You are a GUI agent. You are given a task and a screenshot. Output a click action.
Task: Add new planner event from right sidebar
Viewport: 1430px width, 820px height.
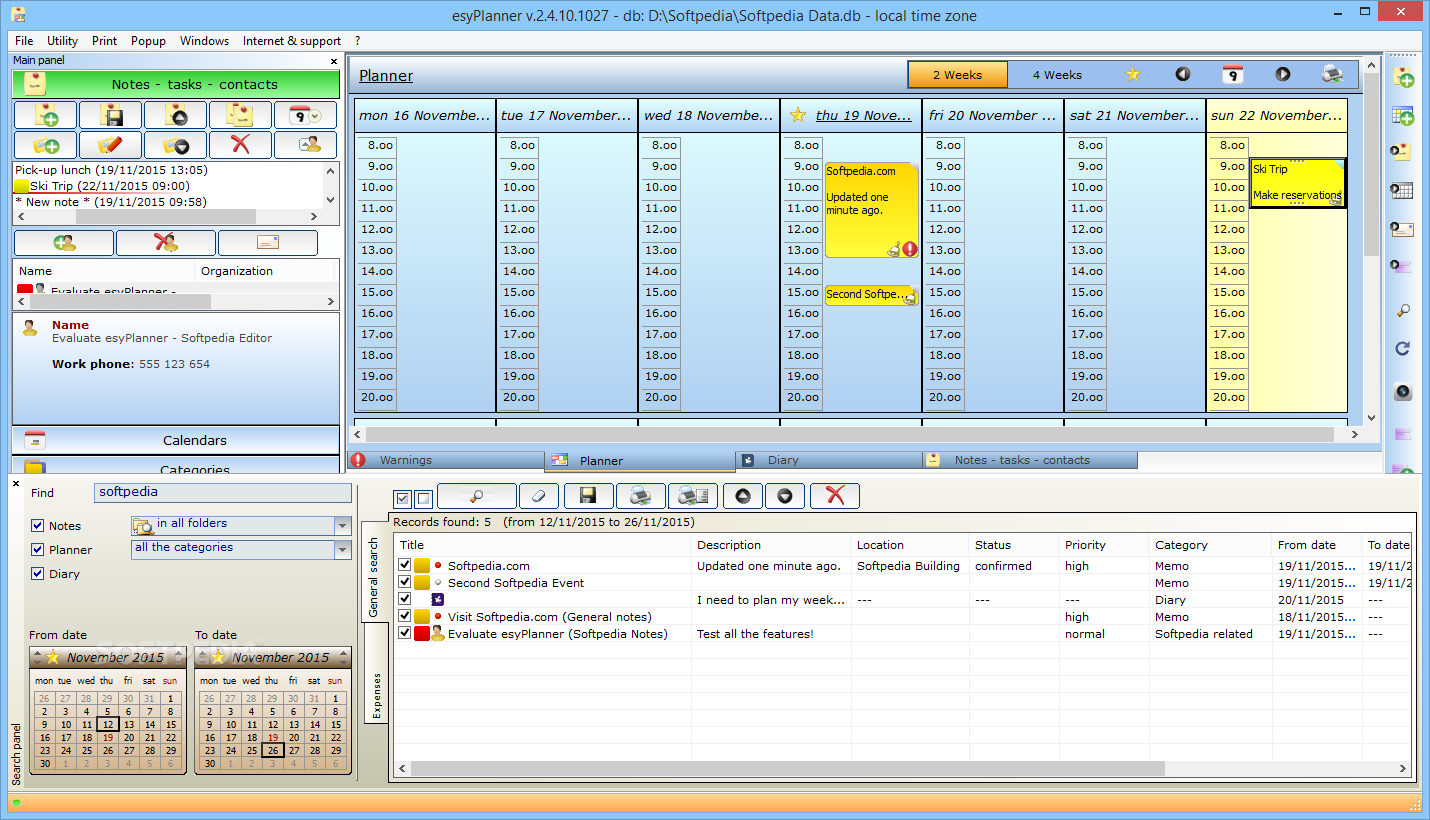pyautogui.click(x=1403, y=116)
